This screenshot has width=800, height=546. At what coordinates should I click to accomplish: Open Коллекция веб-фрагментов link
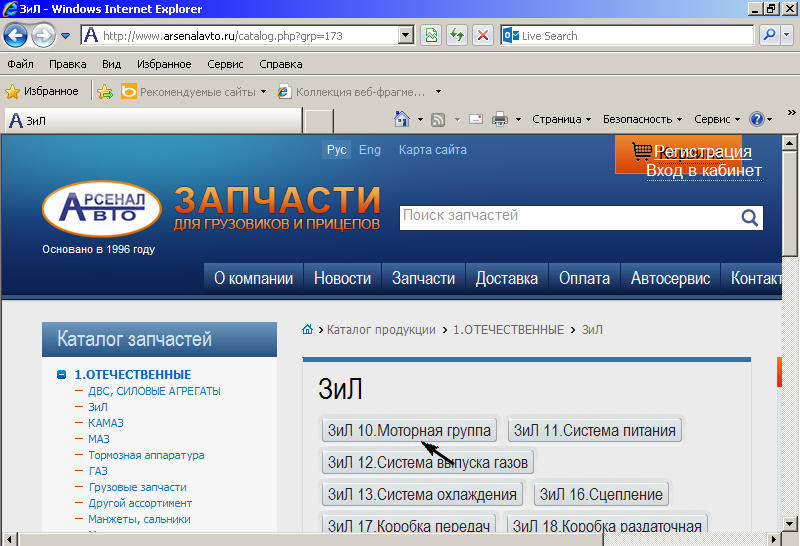pos(352,92)
